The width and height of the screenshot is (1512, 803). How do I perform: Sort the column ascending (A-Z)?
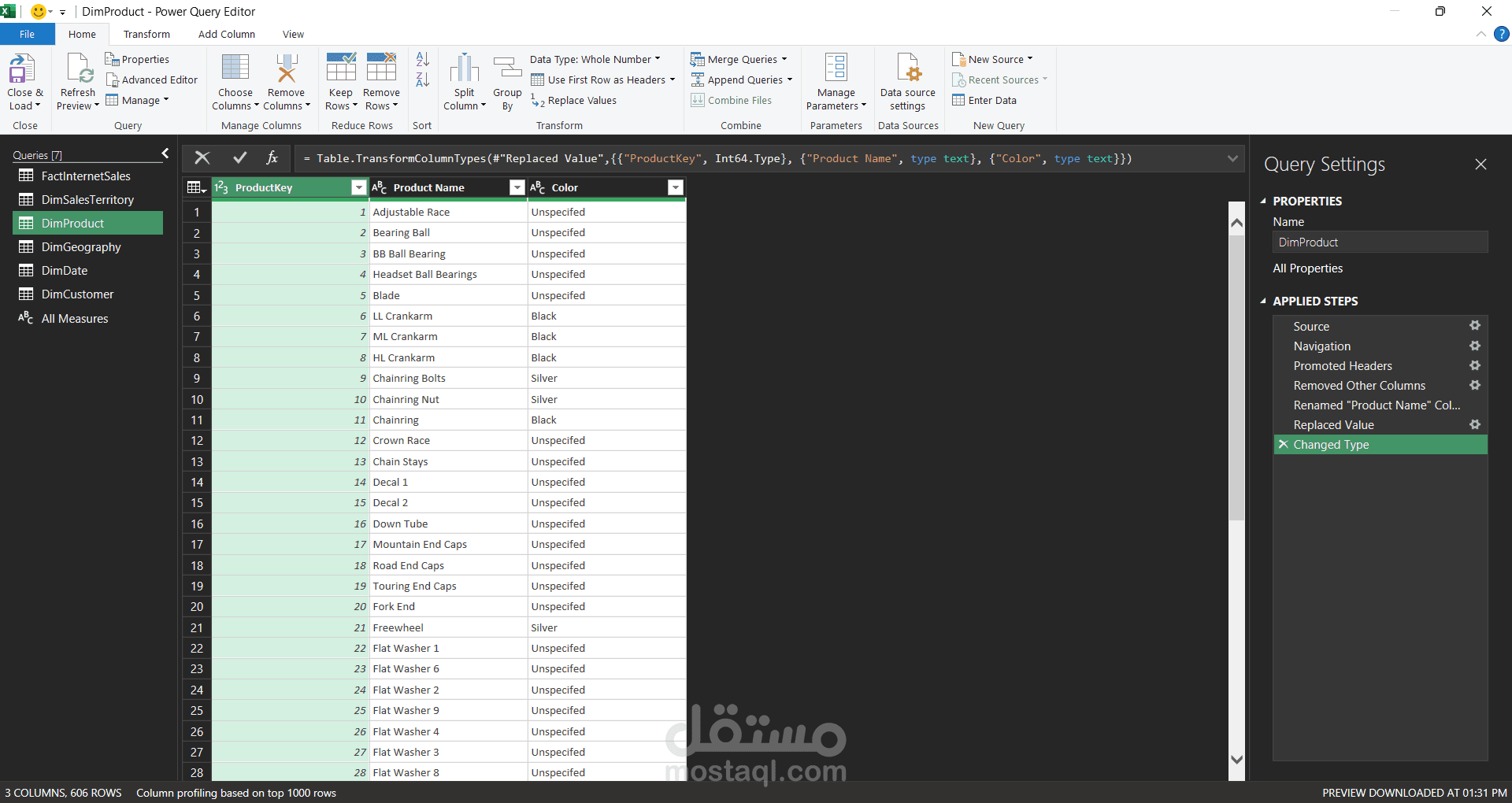(x=423, y=59)
